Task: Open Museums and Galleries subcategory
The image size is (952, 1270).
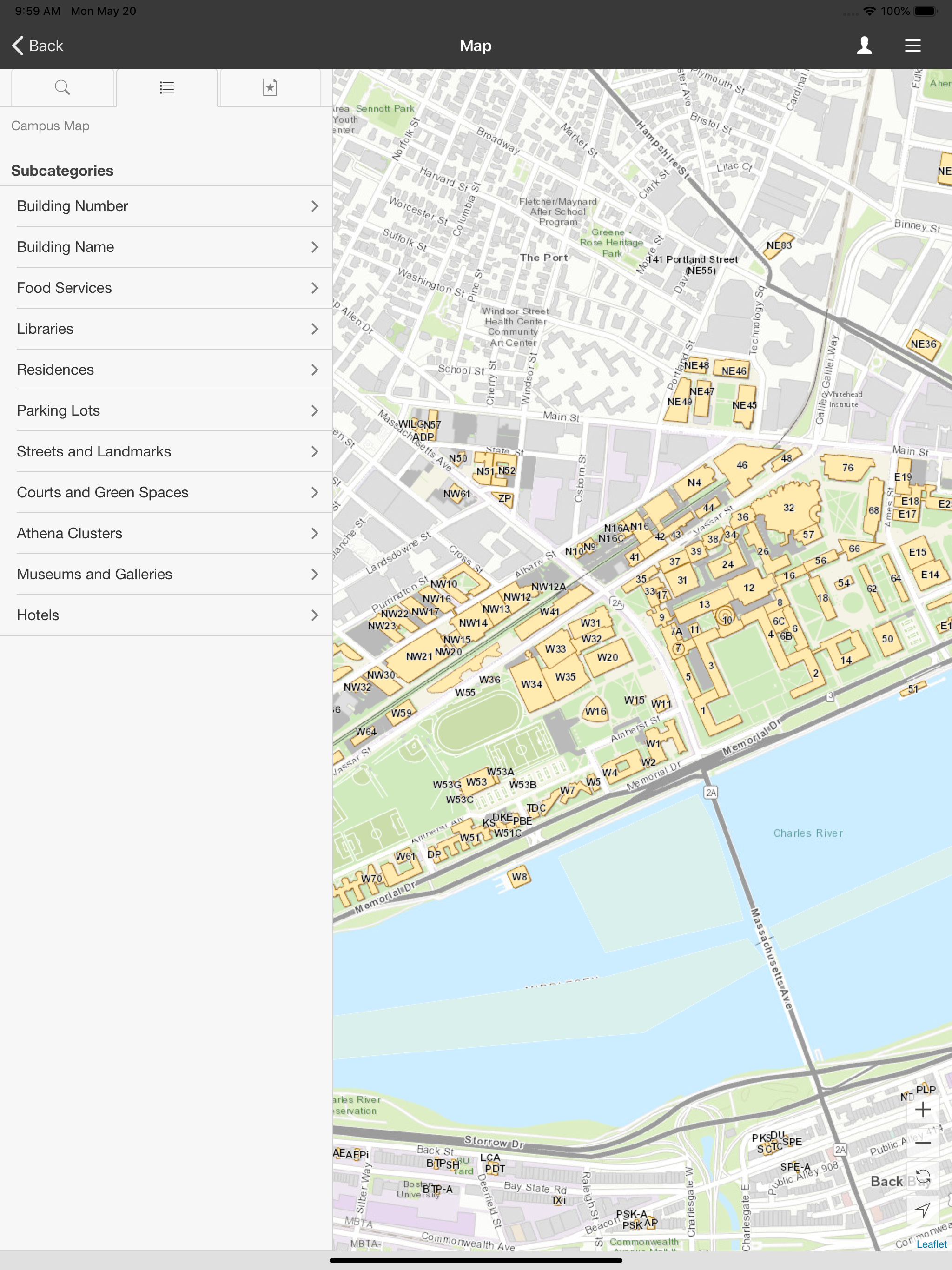Action: 166,574
